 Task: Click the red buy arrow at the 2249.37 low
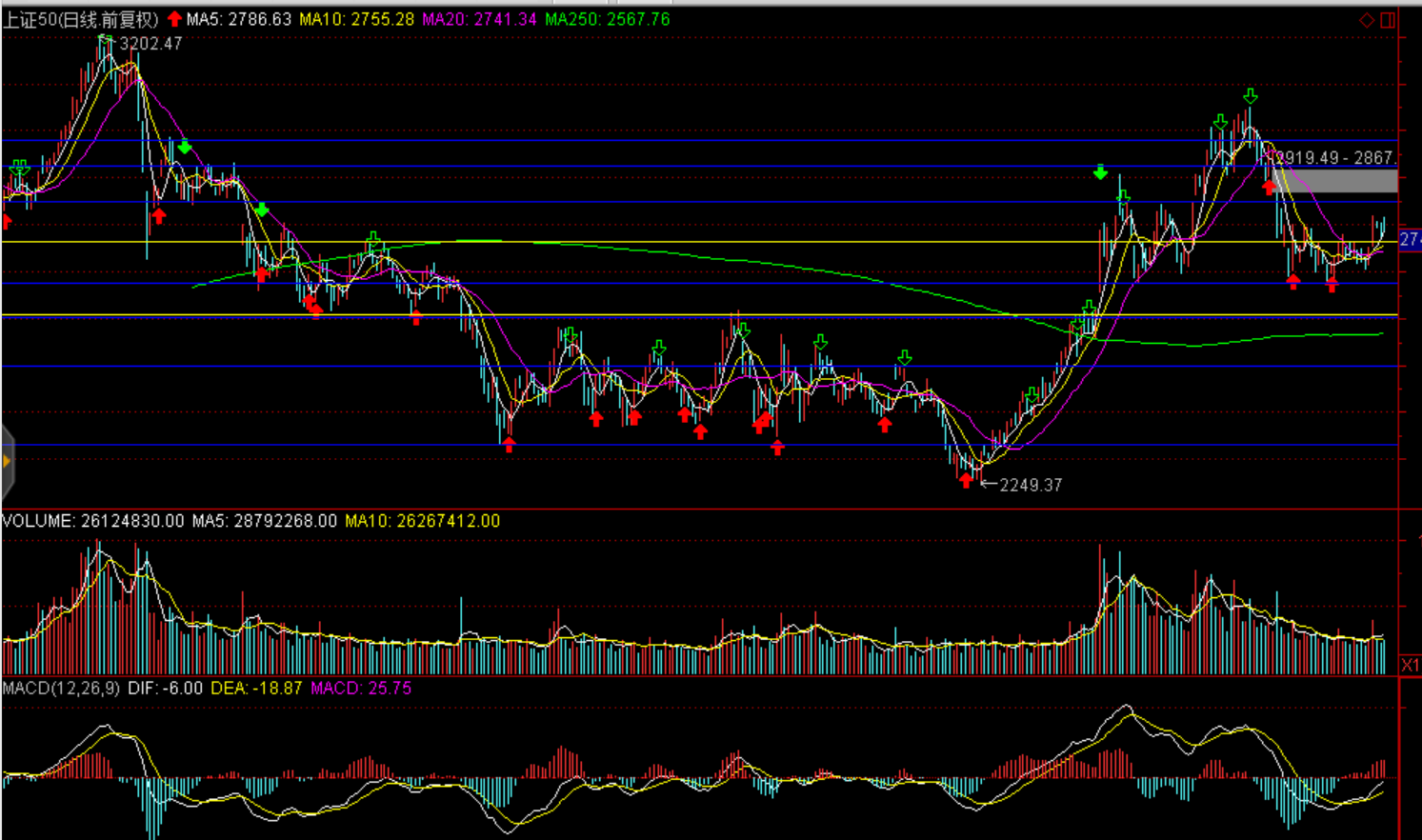point(967,481)
